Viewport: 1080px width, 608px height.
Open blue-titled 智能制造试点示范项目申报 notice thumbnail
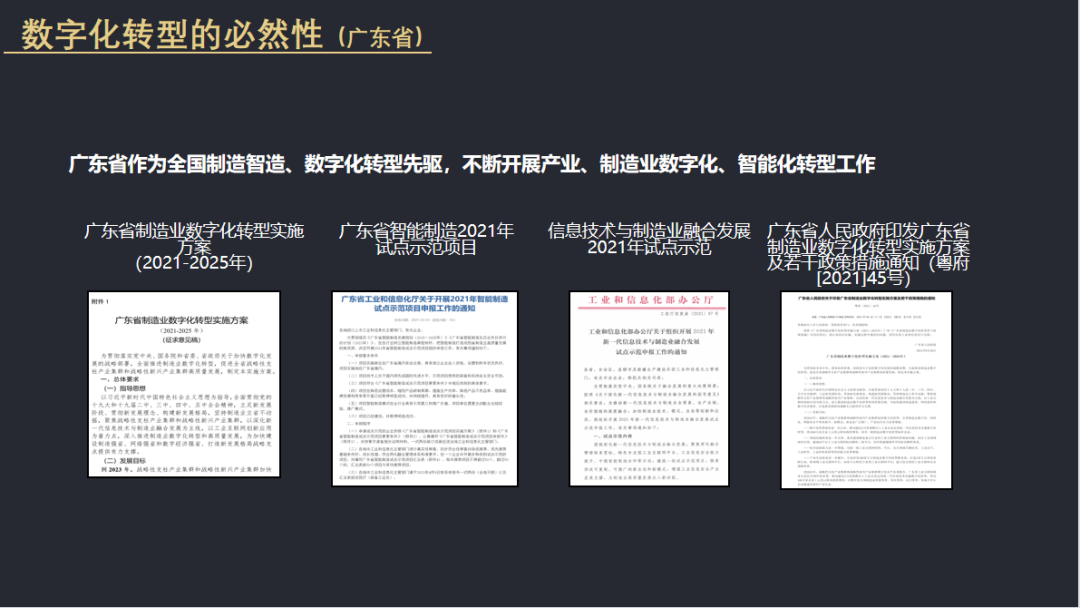click(x=424, y=388)
